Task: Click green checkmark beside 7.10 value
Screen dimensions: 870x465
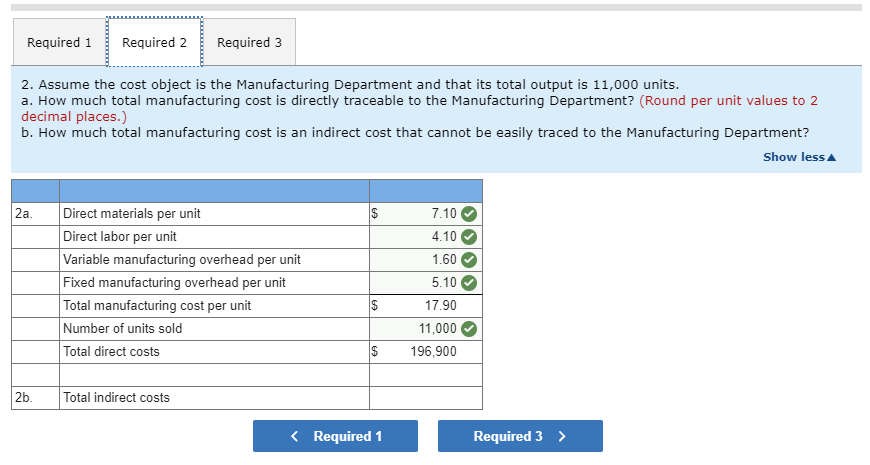Action: 469,214
